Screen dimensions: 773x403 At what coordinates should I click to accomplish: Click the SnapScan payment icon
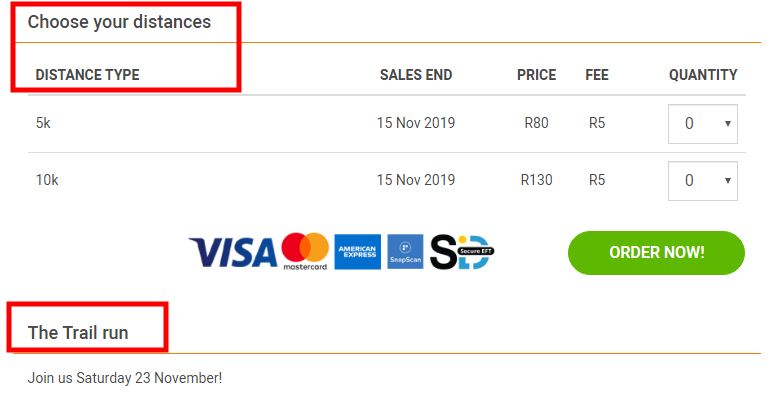[x=405, y=252]
